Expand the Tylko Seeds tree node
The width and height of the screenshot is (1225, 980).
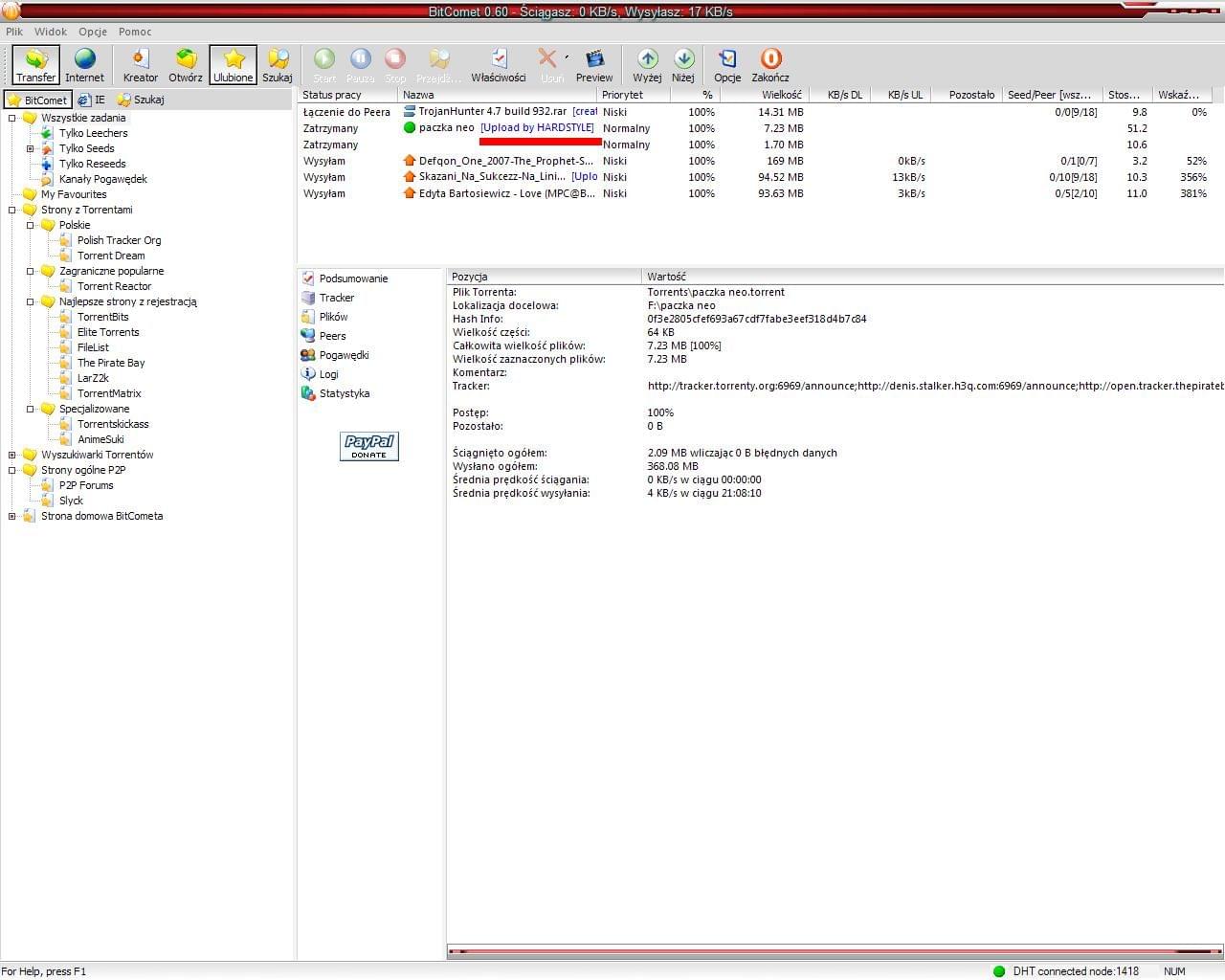[x=30, y=148]
